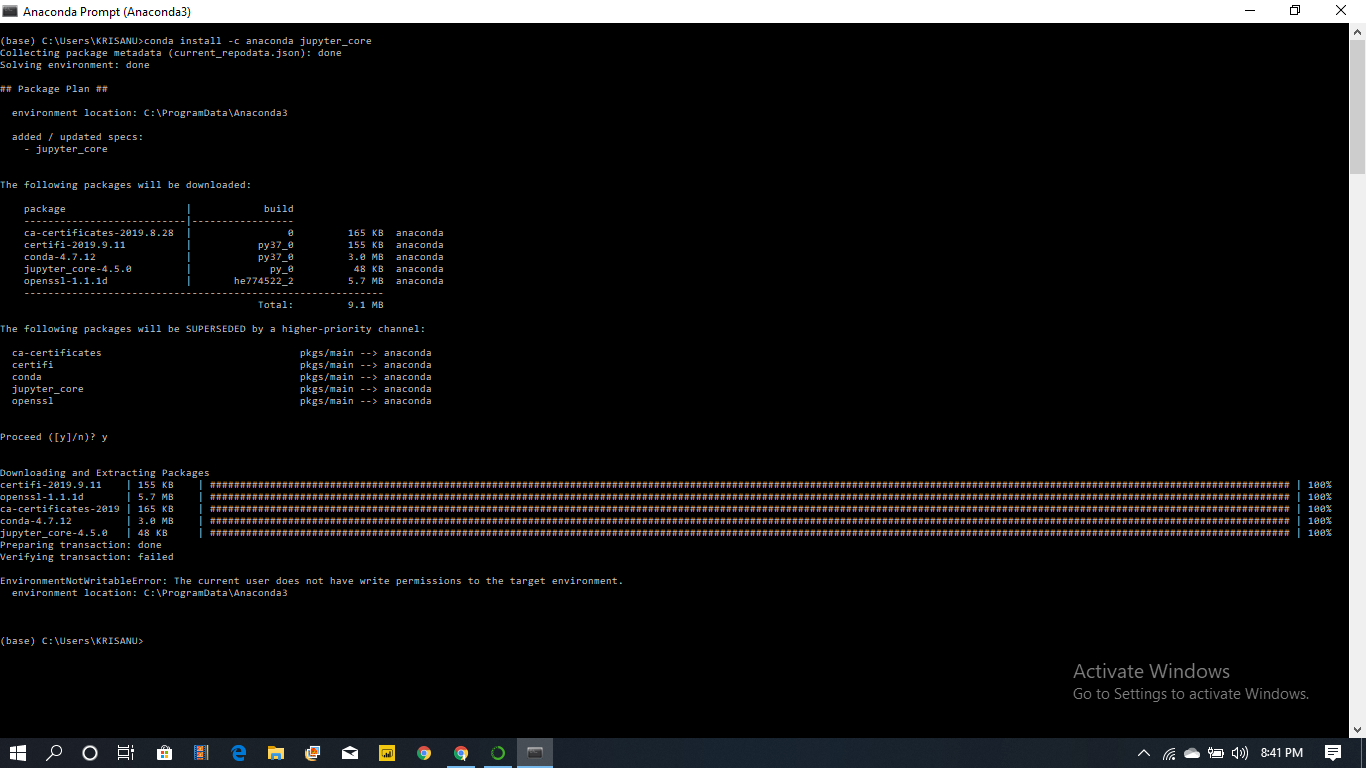1366x768 pixels.
Task: Open the Action Center notifications panel
Action: pyautogui.click(x=1335, y=753)
